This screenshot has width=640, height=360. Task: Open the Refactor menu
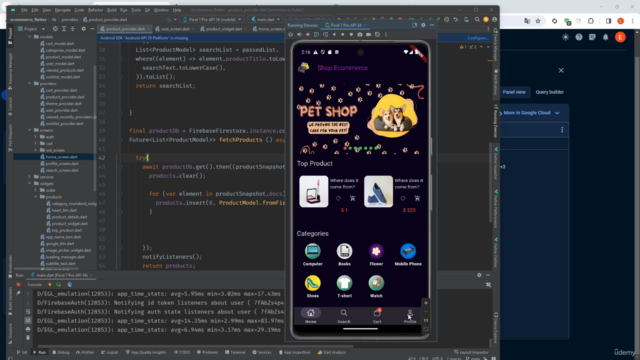coord(96,10)
